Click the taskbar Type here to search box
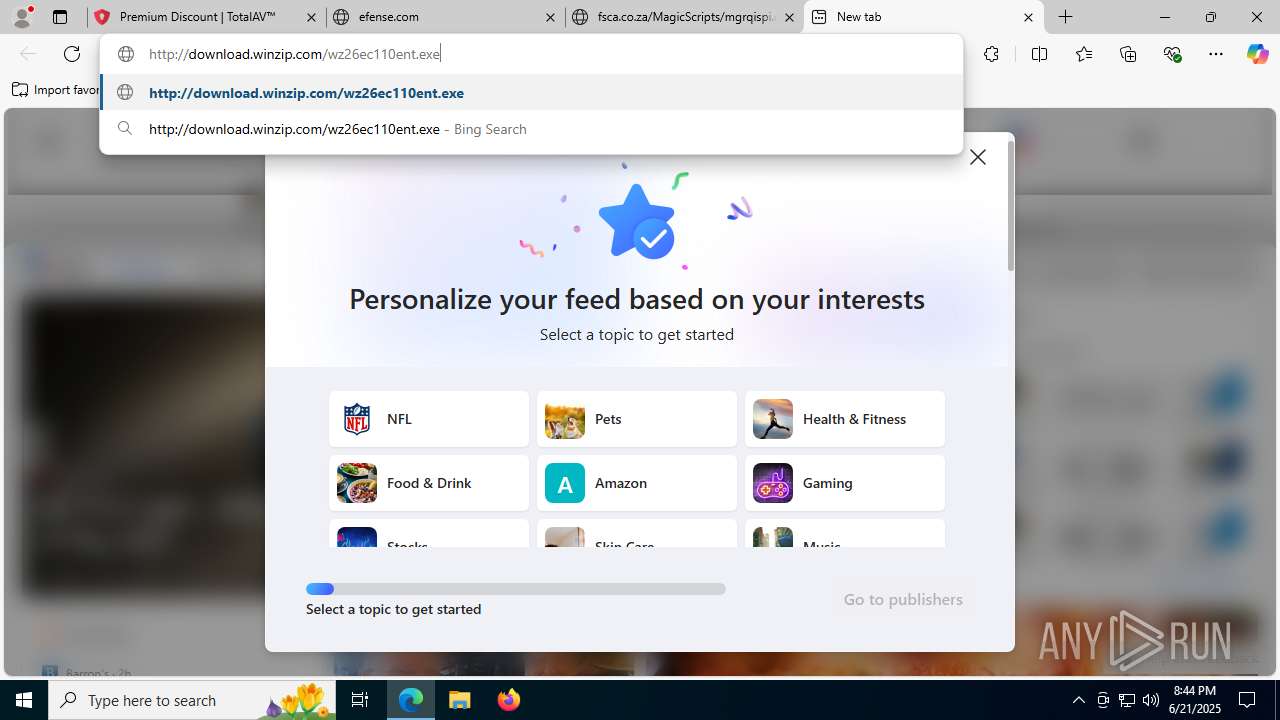The width and height of the screenshot is (1280, 720). pyautogui.click(x=193, y=700)
